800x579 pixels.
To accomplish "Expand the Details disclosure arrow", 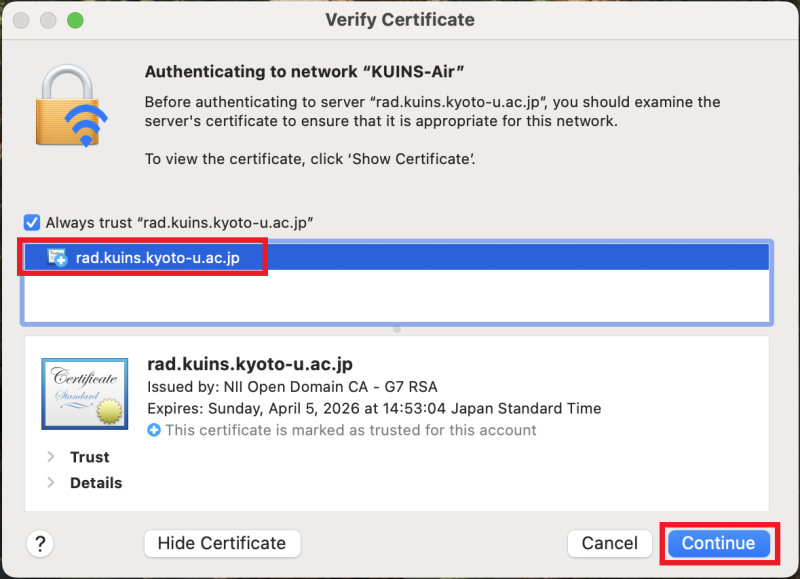I will [51, 482].
